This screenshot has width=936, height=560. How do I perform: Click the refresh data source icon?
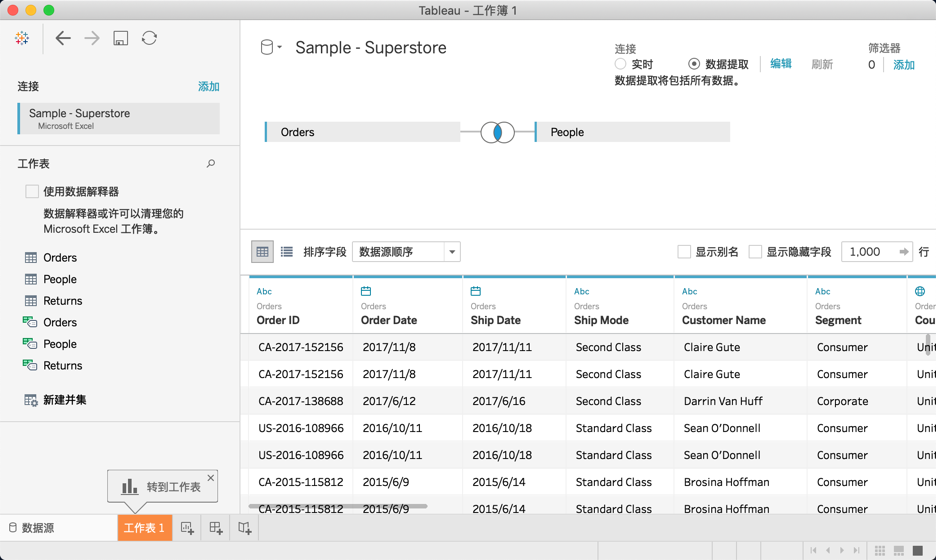click(149, 38)
